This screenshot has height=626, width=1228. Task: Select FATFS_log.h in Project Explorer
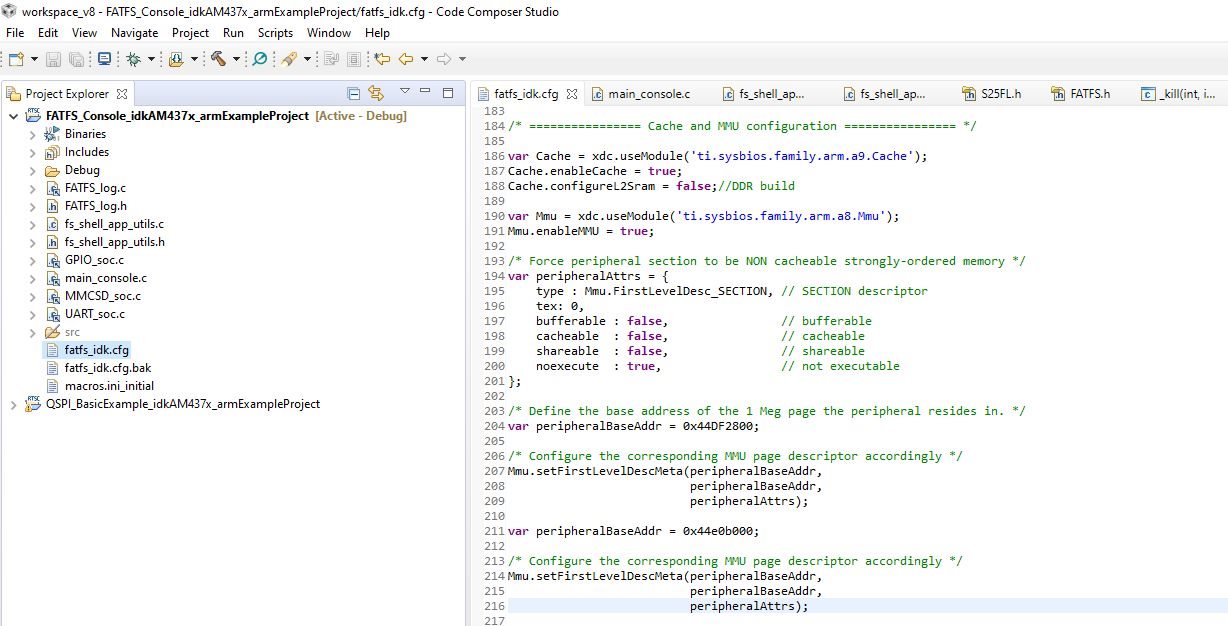click(x=95, y=206)
